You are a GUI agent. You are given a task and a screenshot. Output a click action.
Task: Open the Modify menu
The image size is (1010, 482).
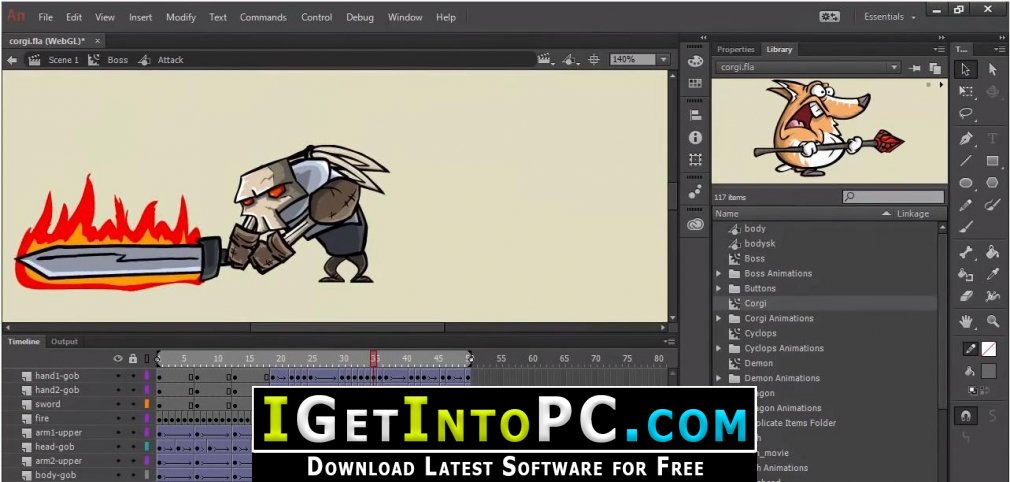[x=181, y=17]
